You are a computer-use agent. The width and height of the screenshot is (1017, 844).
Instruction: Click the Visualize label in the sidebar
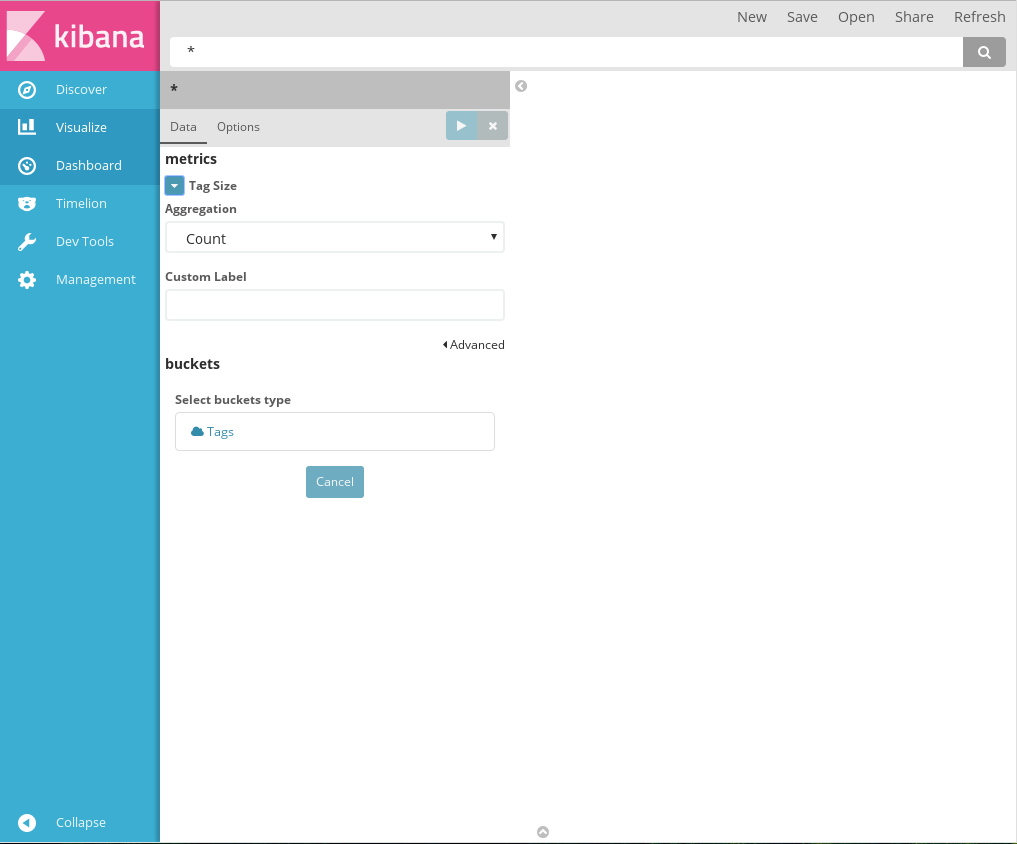[81, 127]
